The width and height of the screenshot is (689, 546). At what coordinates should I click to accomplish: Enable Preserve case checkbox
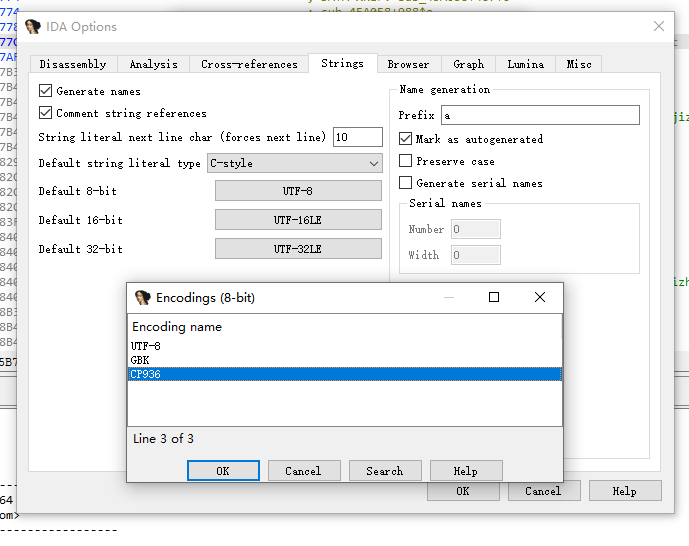pyautogui.click(x=405, y=161)
